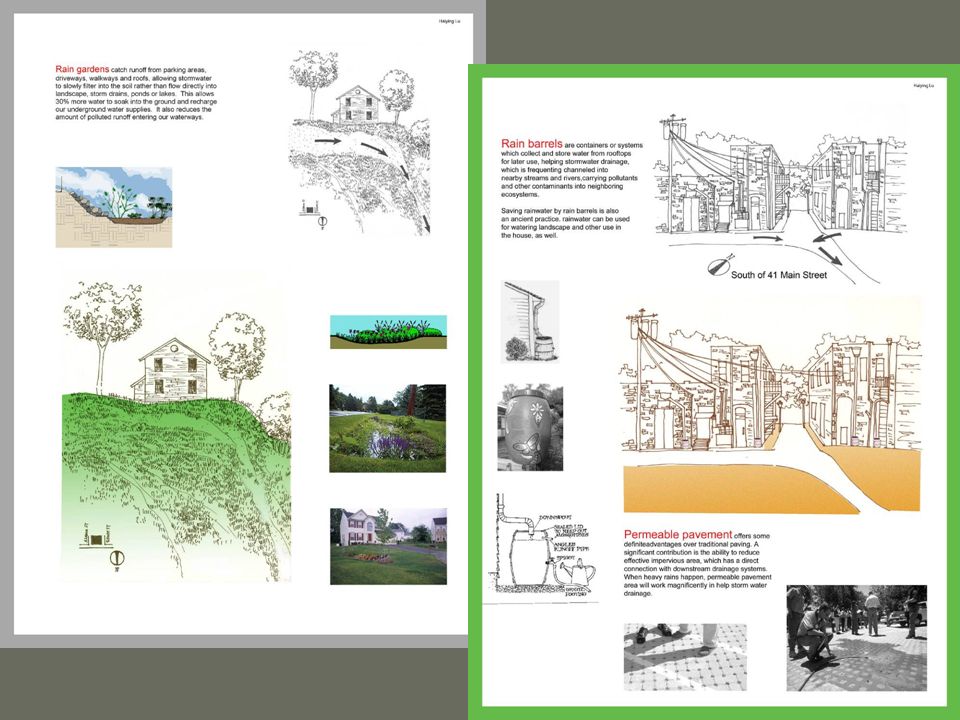Open the green-shaded hillside house drawing
This screenshot has width=960, height=720.
click(x=176, y=431)
